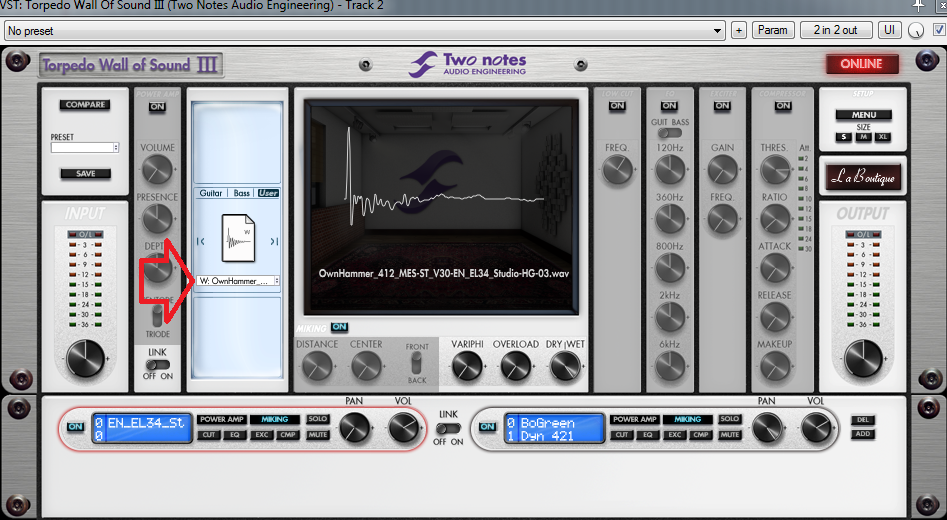947x520 pixels.
Task: Click the EQ button on EN_EL34 channel
Action: (234, 435)
